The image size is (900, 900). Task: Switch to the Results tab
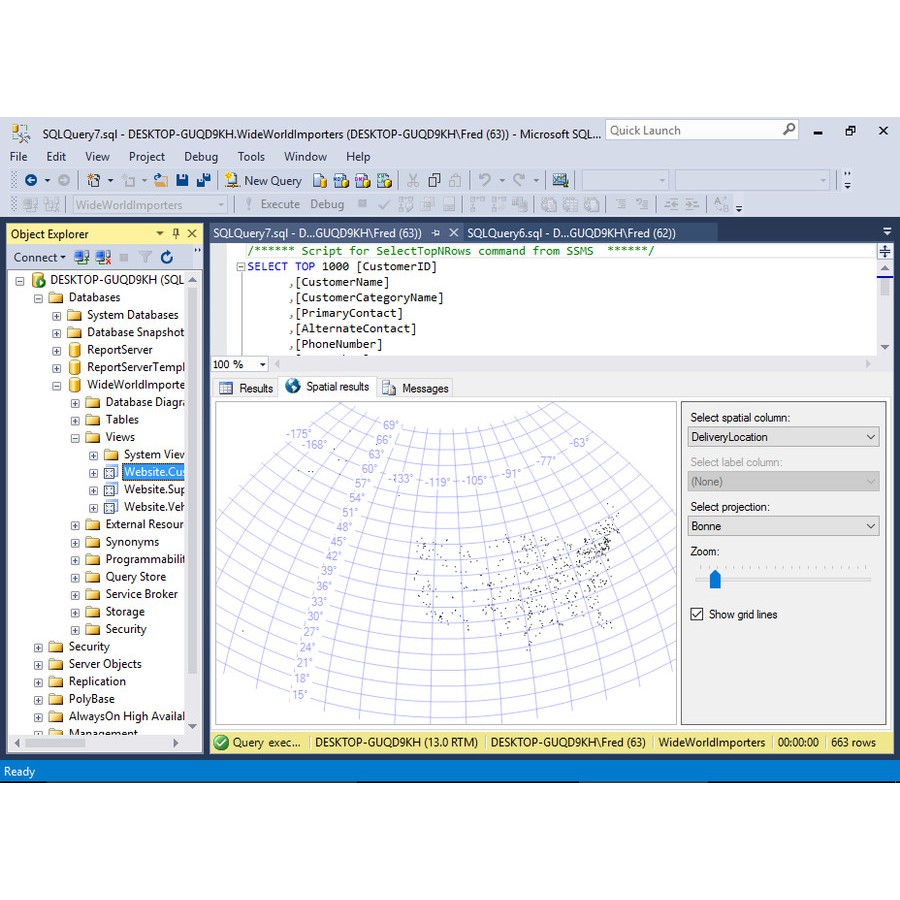247,389
